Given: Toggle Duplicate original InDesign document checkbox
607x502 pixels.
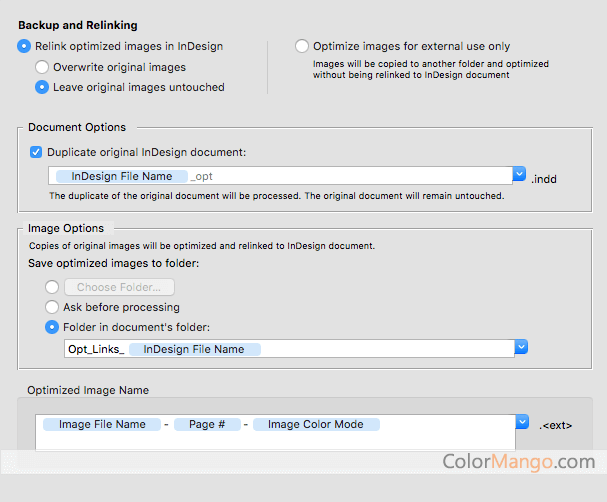Looking at the screenshot, I should [36, 152].
